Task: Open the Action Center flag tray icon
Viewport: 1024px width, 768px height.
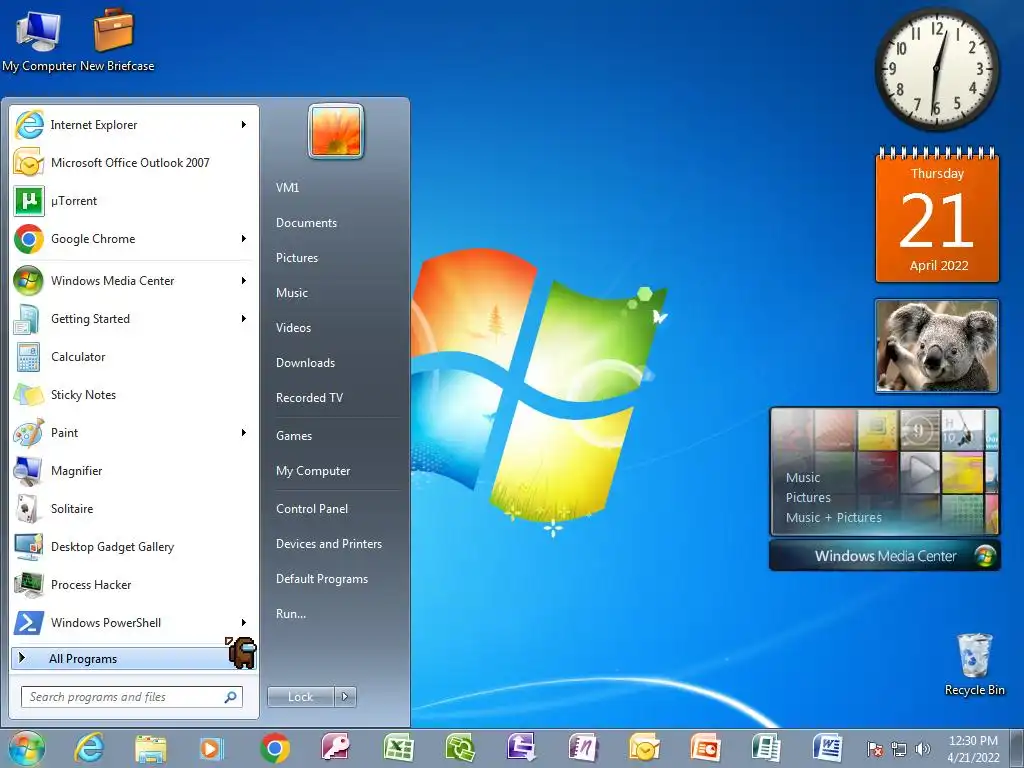Action: [874, 749]
